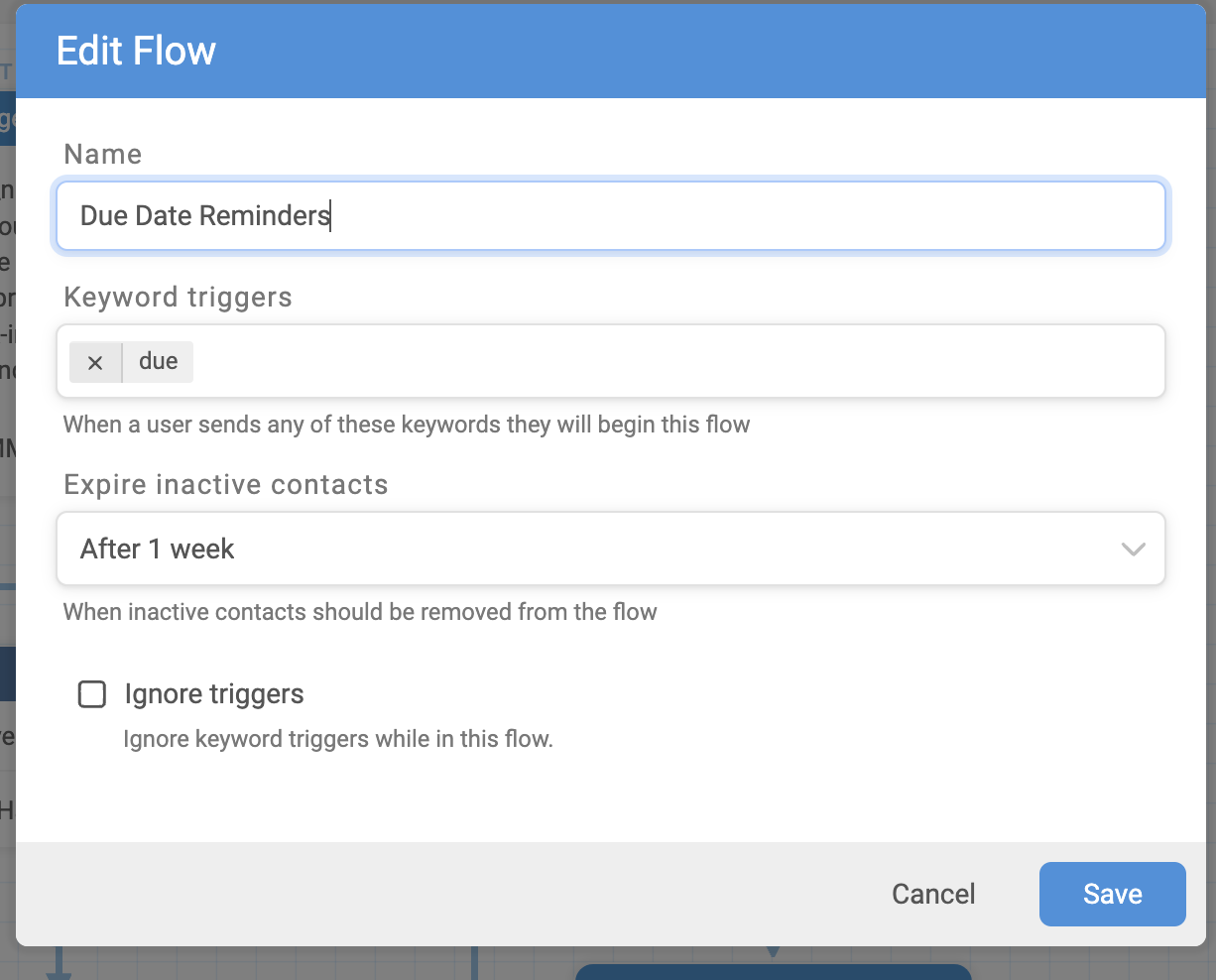The width and height of the screenshot is (1216, 980).
Task: Select the Keyword triggers section label
Action: (x=178, y=297)
